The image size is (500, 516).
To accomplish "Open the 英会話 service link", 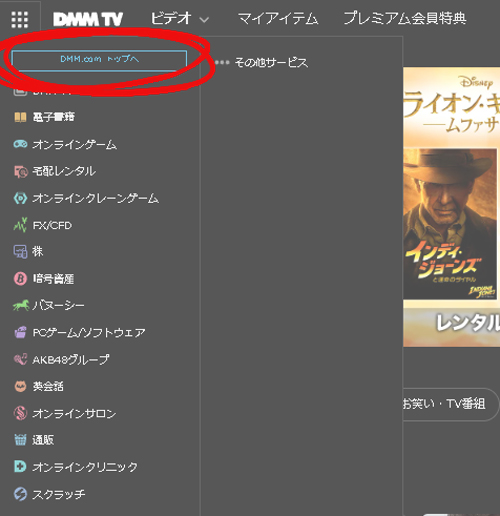I will [x=48, y=386].
